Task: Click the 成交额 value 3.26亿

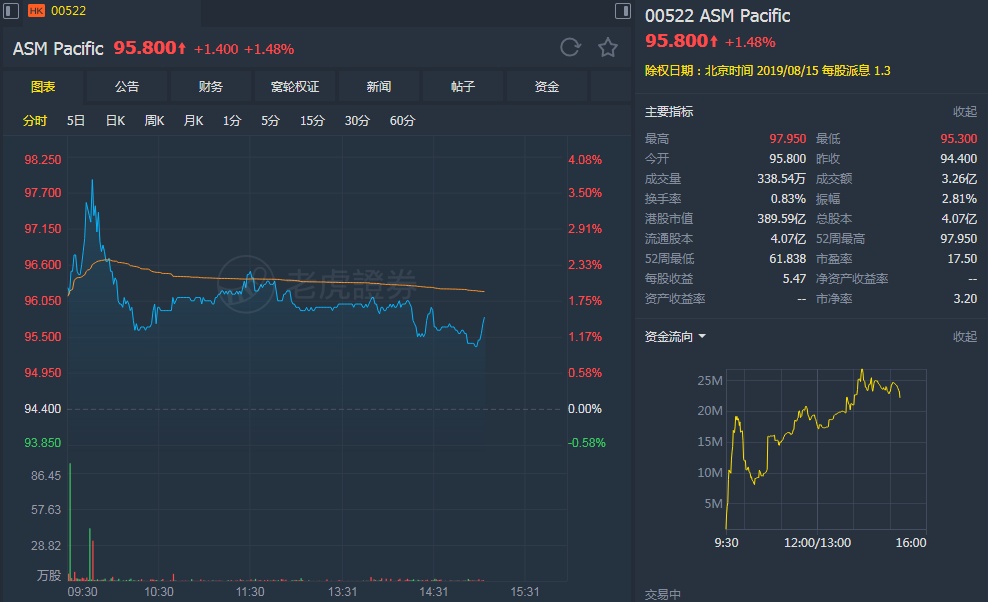Action: (959, 179)
